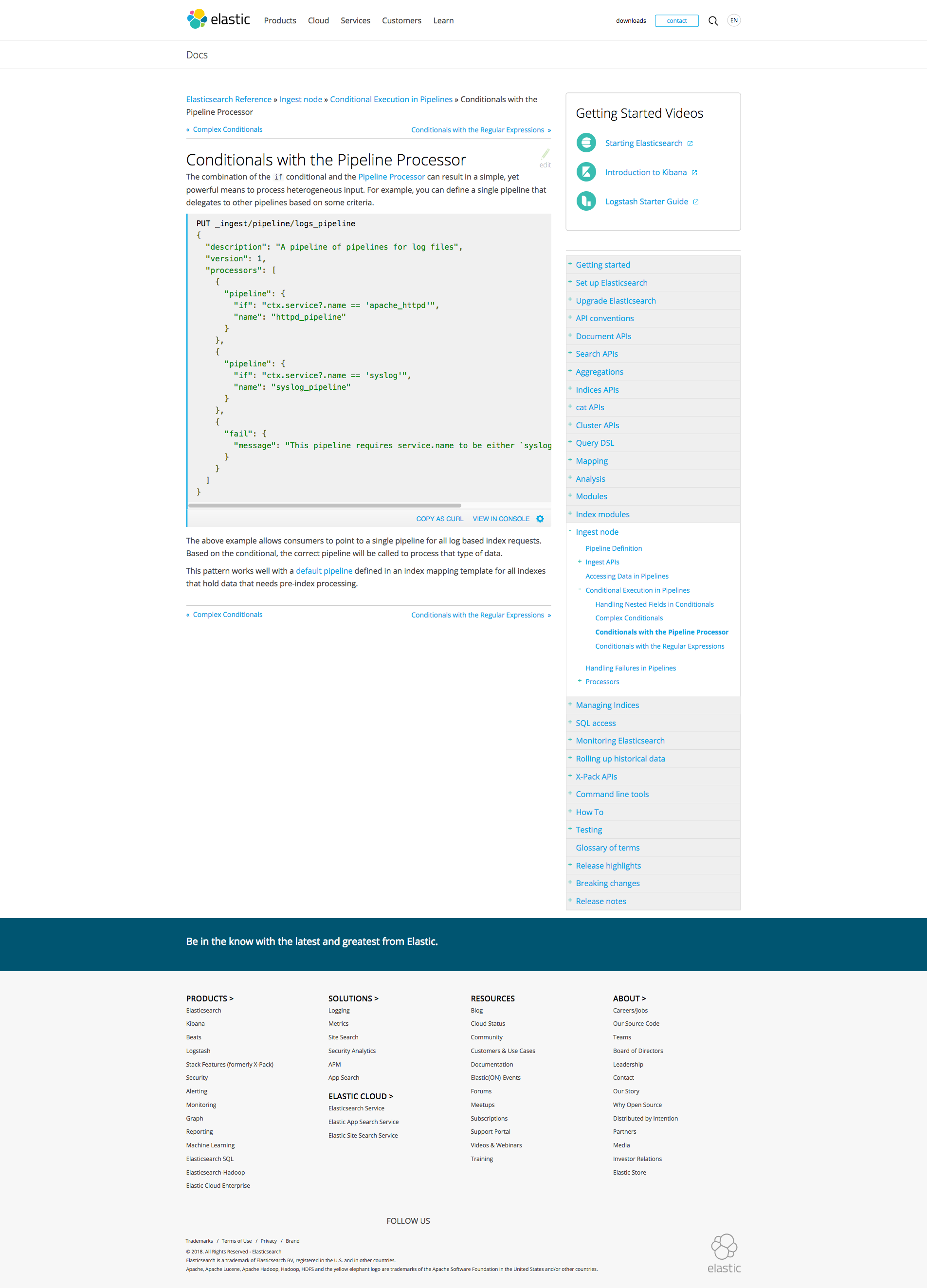Open Monitoring Elasticsearch sidebar link

coord(620,741)
